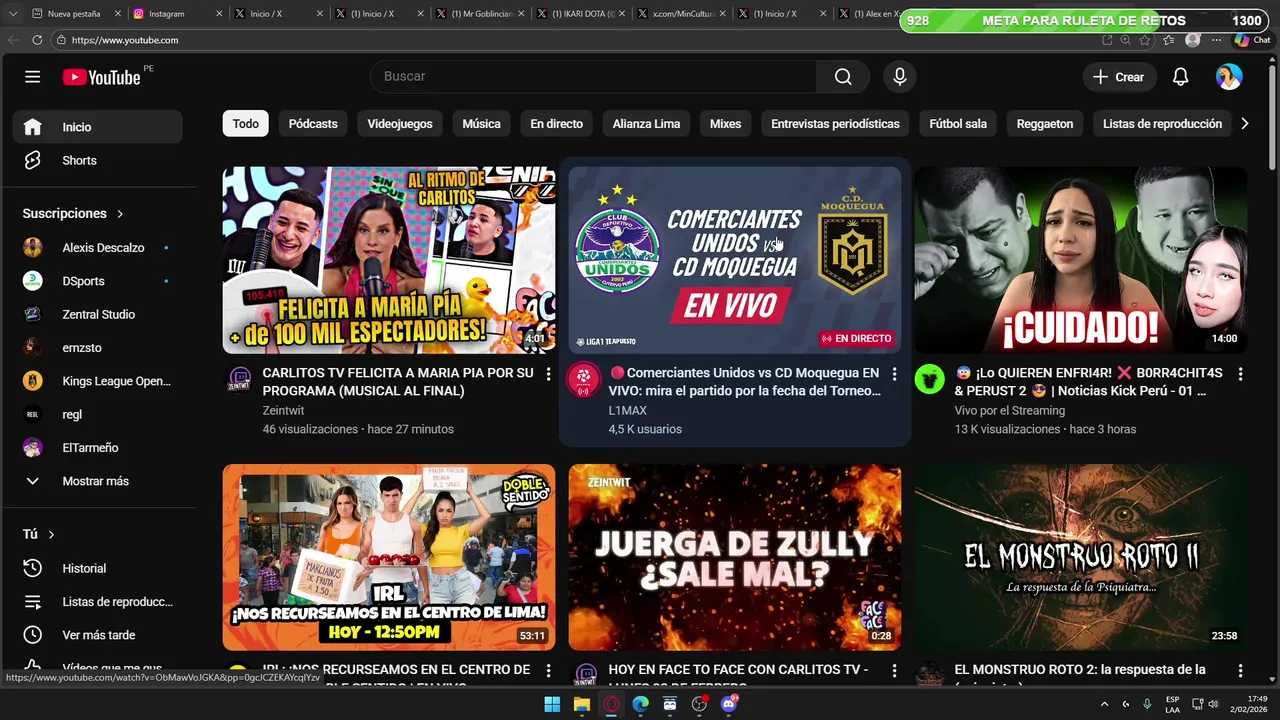Click the Crear button

1119,77
